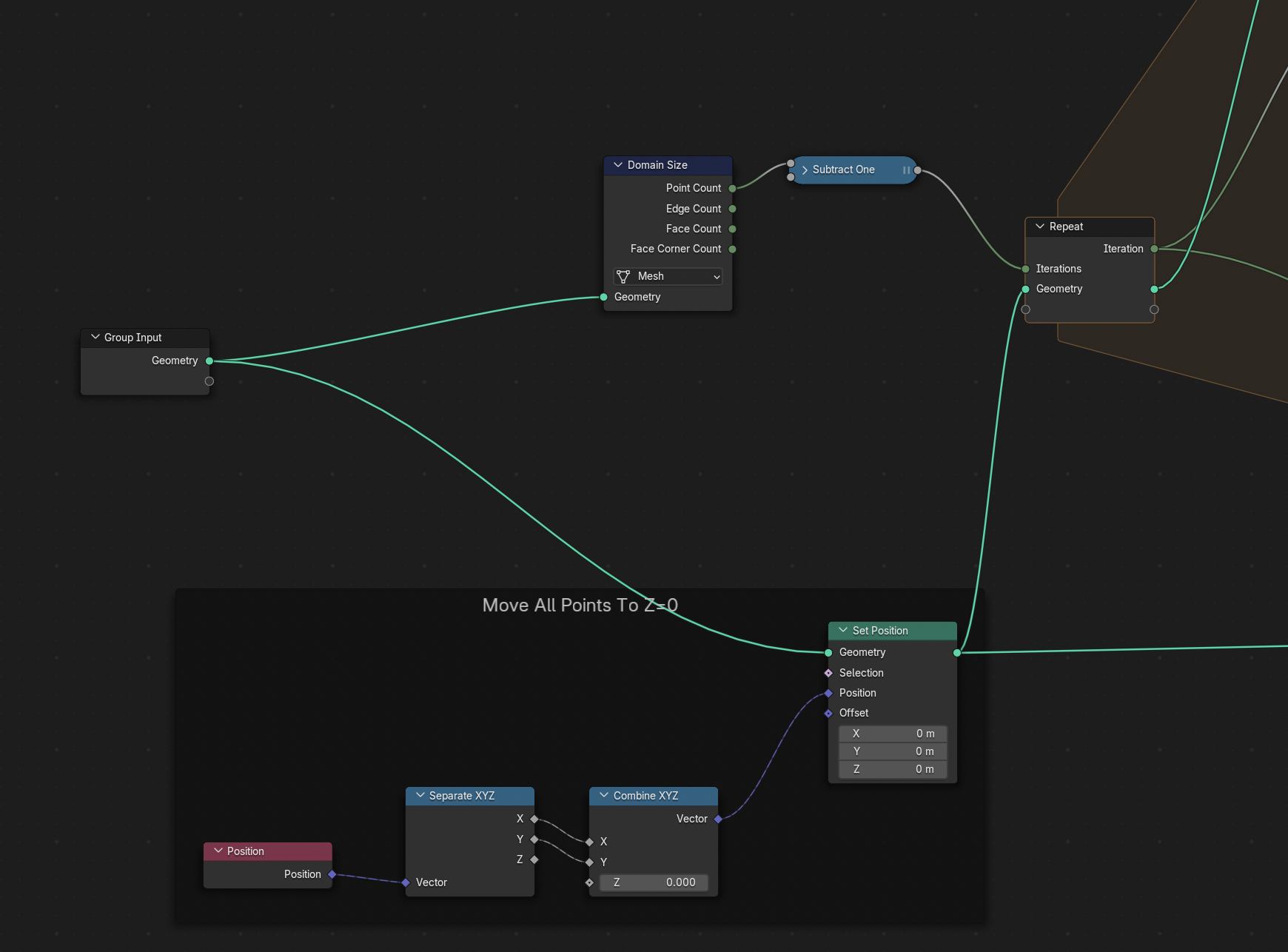Click the Repeat node Iteration output socket
This screenshot has width=1288, height=952.
click(1154, 249)
